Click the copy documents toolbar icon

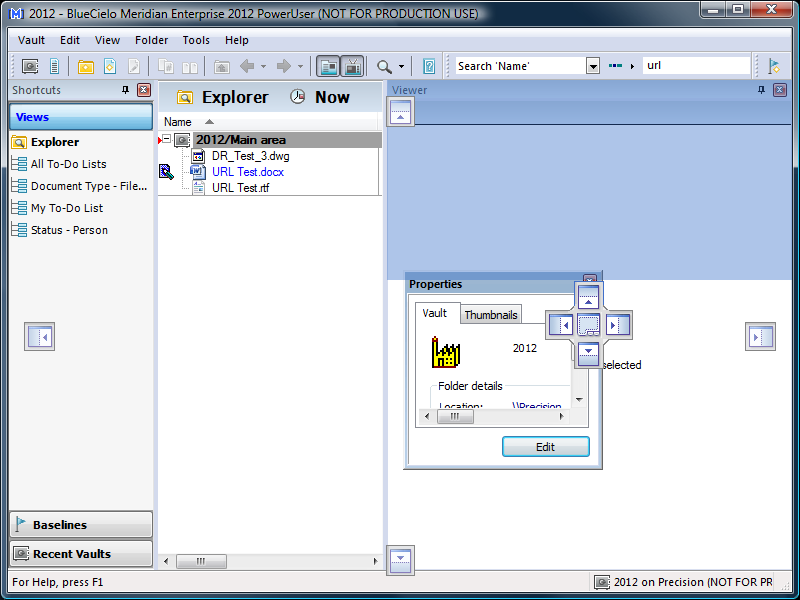click(165, 66)
